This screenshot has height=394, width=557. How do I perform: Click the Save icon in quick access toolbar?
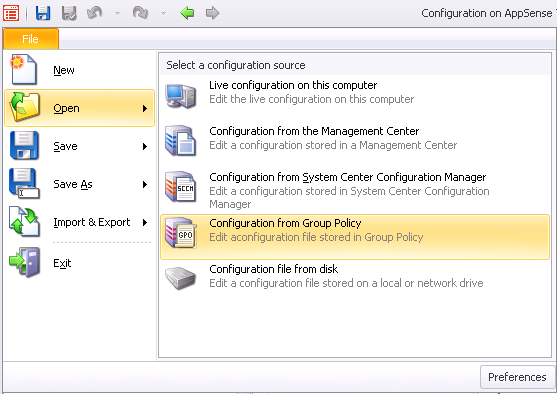point(43,13)
